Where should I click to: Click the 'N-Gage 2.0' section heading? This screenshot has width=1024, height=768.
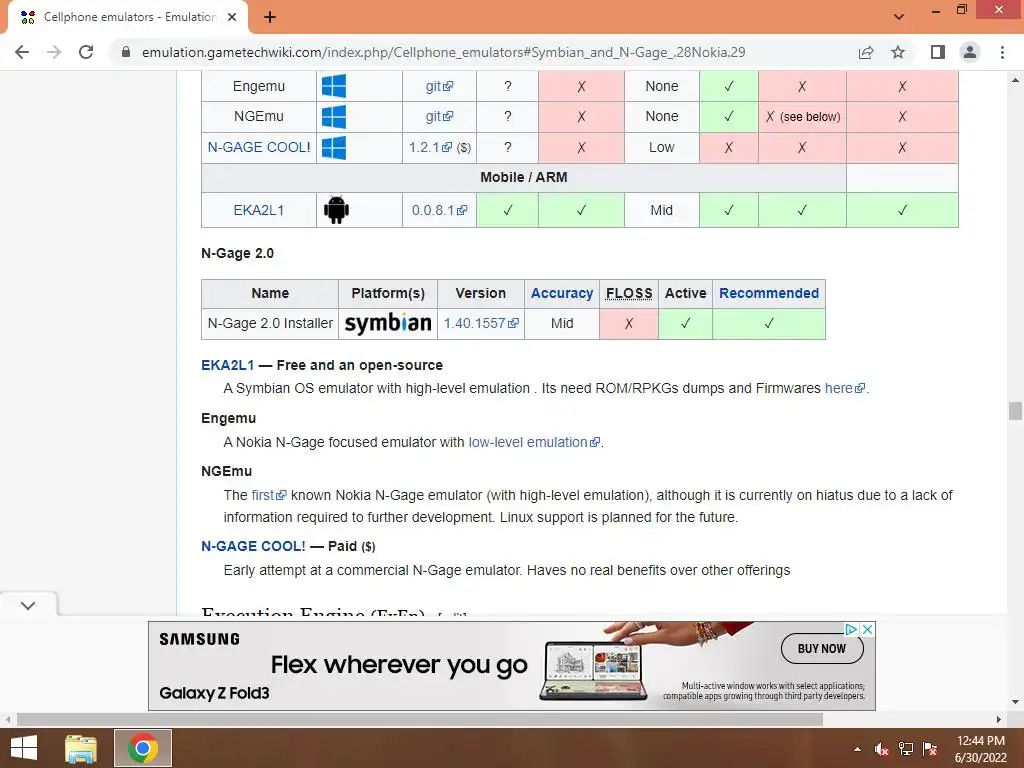pyautogui.click(x=237, y=253)
